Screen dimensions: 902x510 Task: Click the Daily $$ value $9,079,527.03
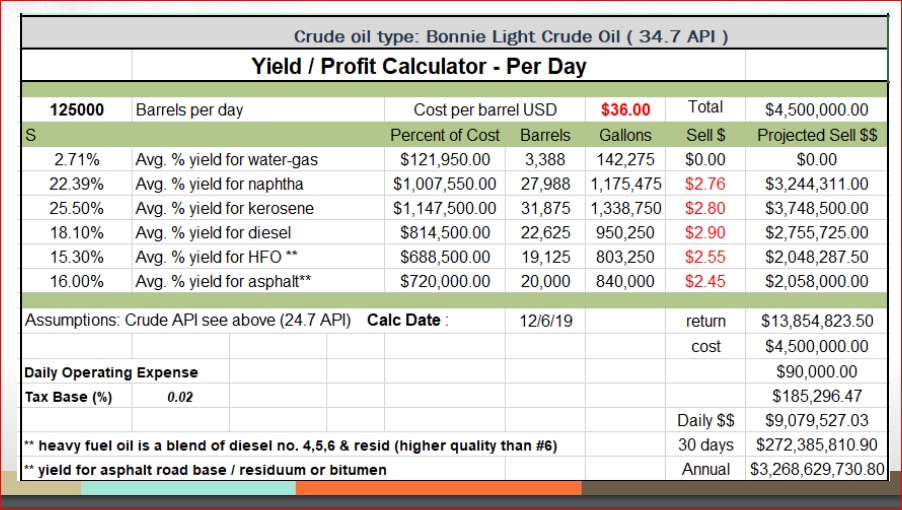coord(817,421)
